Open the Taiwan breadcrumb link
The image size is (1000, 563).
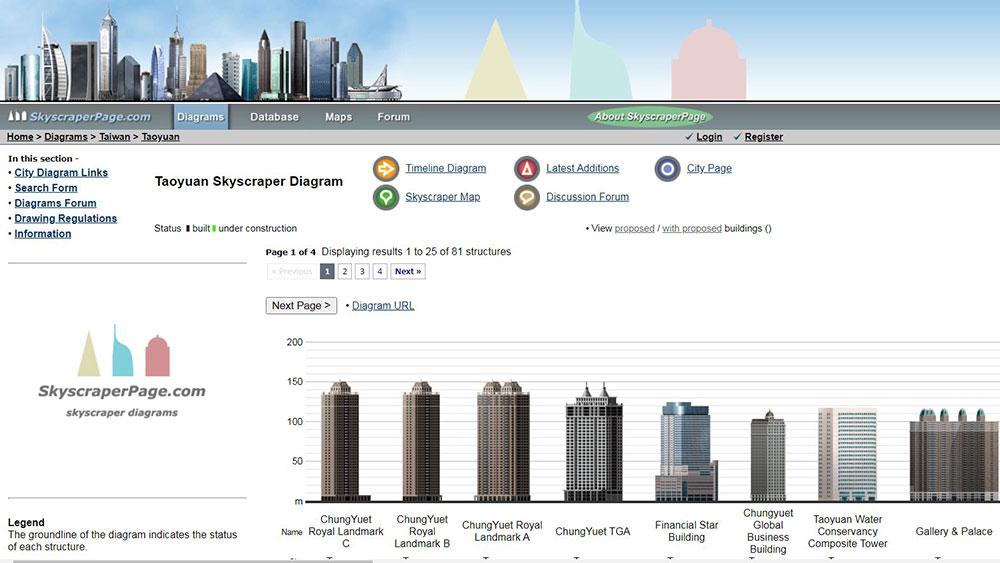point(115,136)
